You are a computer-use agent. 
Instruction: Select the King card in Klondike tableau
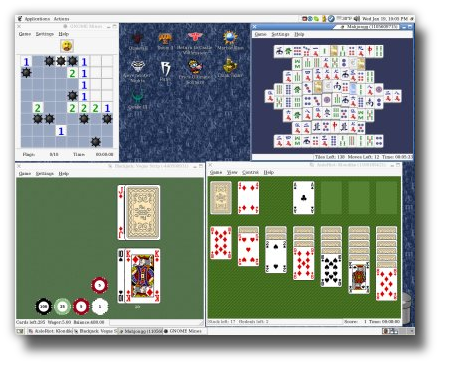click(359, 277)
